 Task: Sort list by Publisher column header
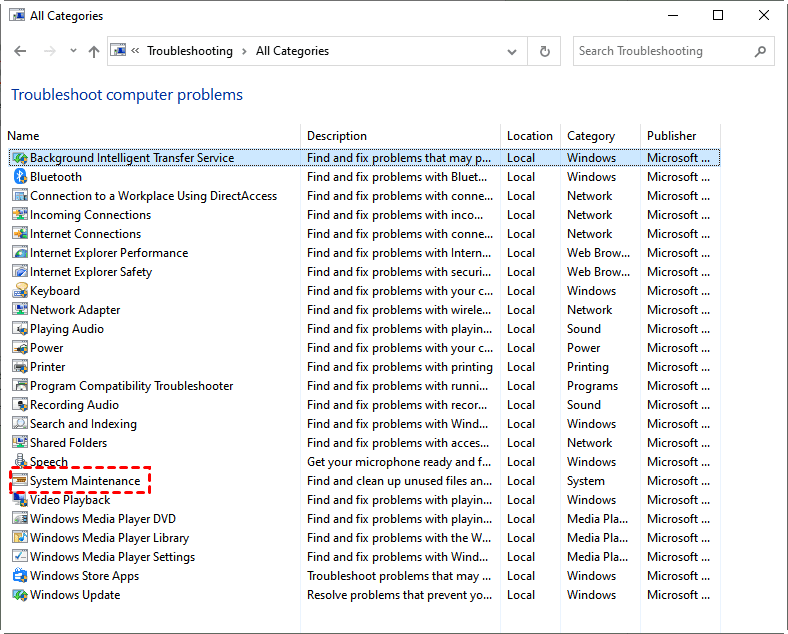tap(671, 136)
